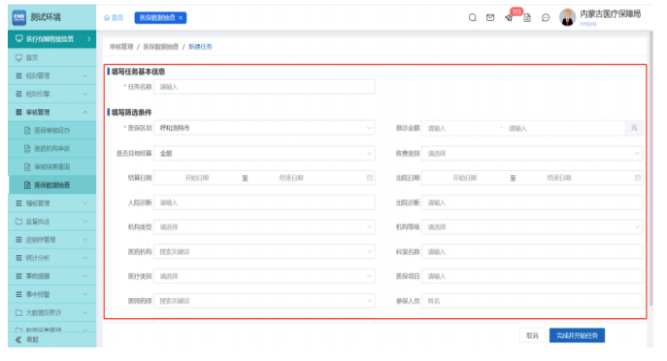The width and height of the screenshot is (667, 361).
Task: Open the 是否异地结算 dropdown showing 全部
Action: point(264,153)
